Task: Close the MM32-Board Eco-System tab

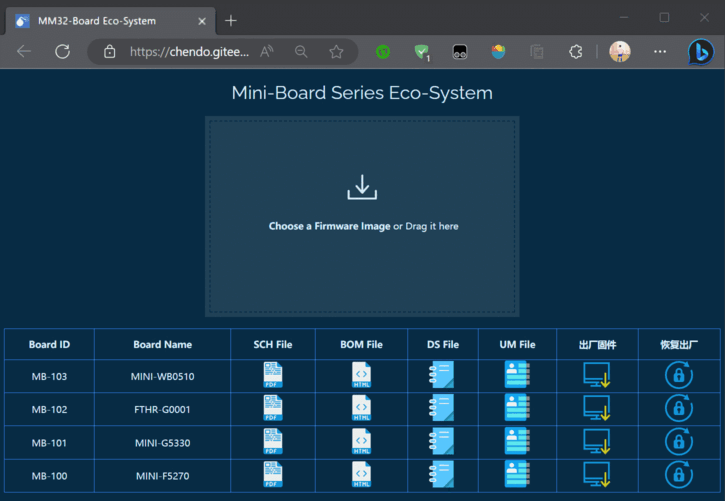Action: click(x=202, y=20)
